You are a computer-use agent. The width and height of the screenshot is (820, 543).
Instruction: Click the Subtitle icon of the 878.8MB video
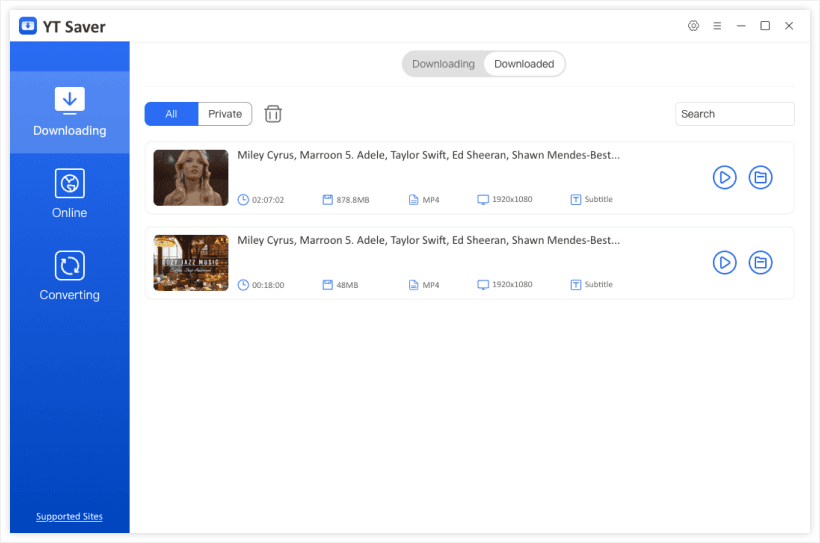[x=575, y=200]
